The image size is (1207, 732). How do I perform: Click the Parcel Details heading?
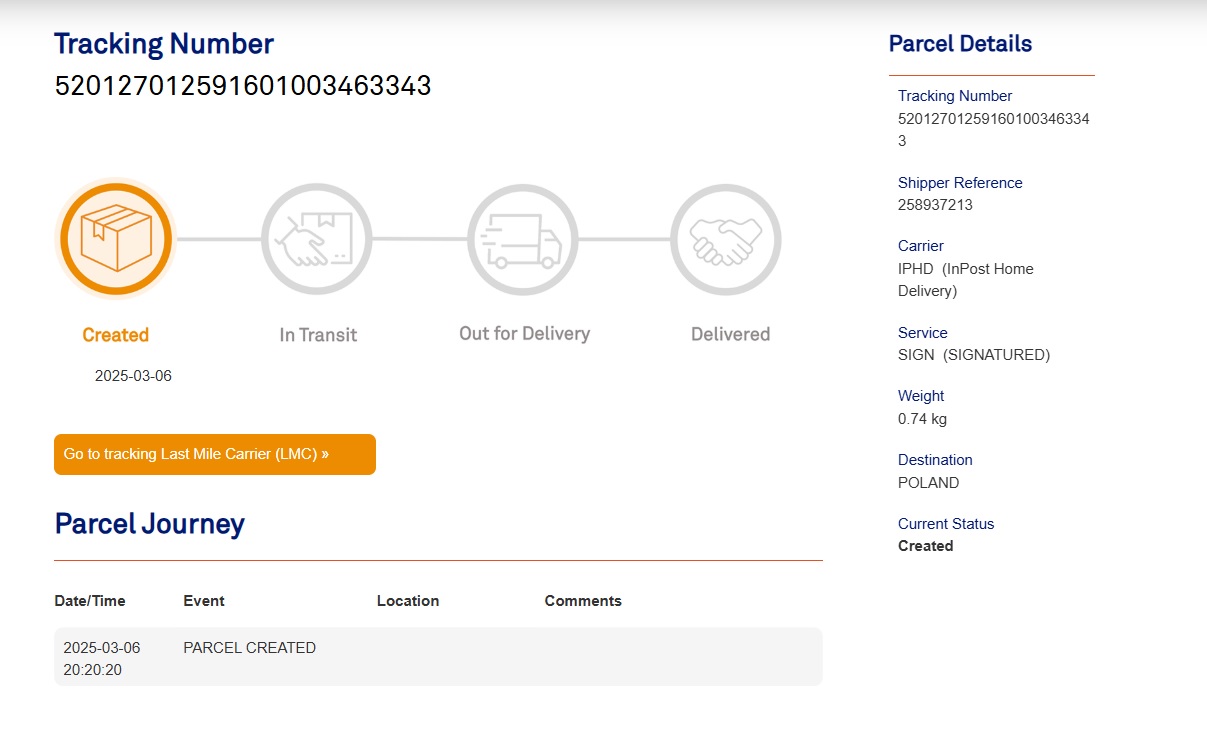tap(960, 44)
